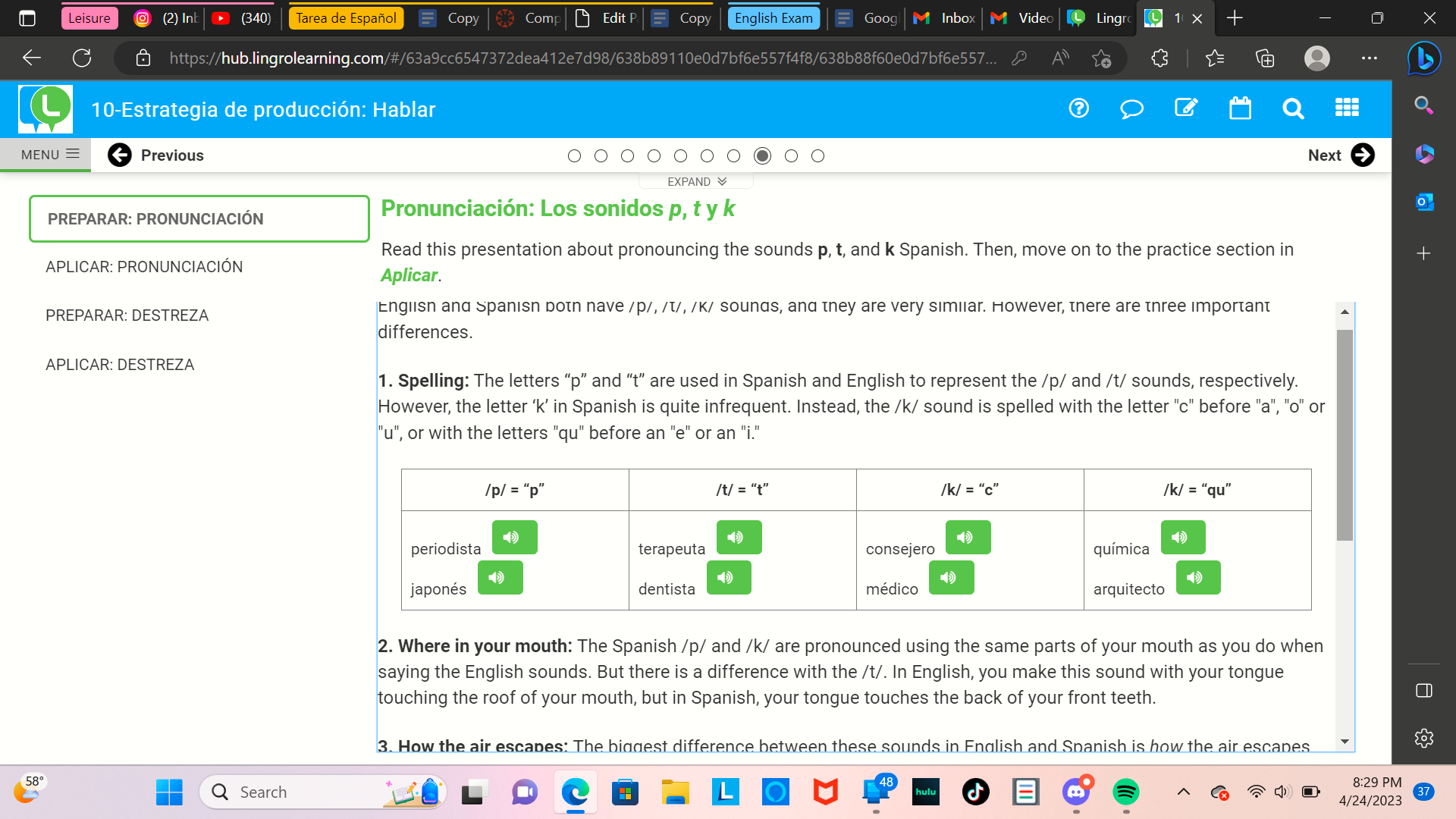Click the content scrollbar thumb
1456x819 pixels.
pos(1345,435)
